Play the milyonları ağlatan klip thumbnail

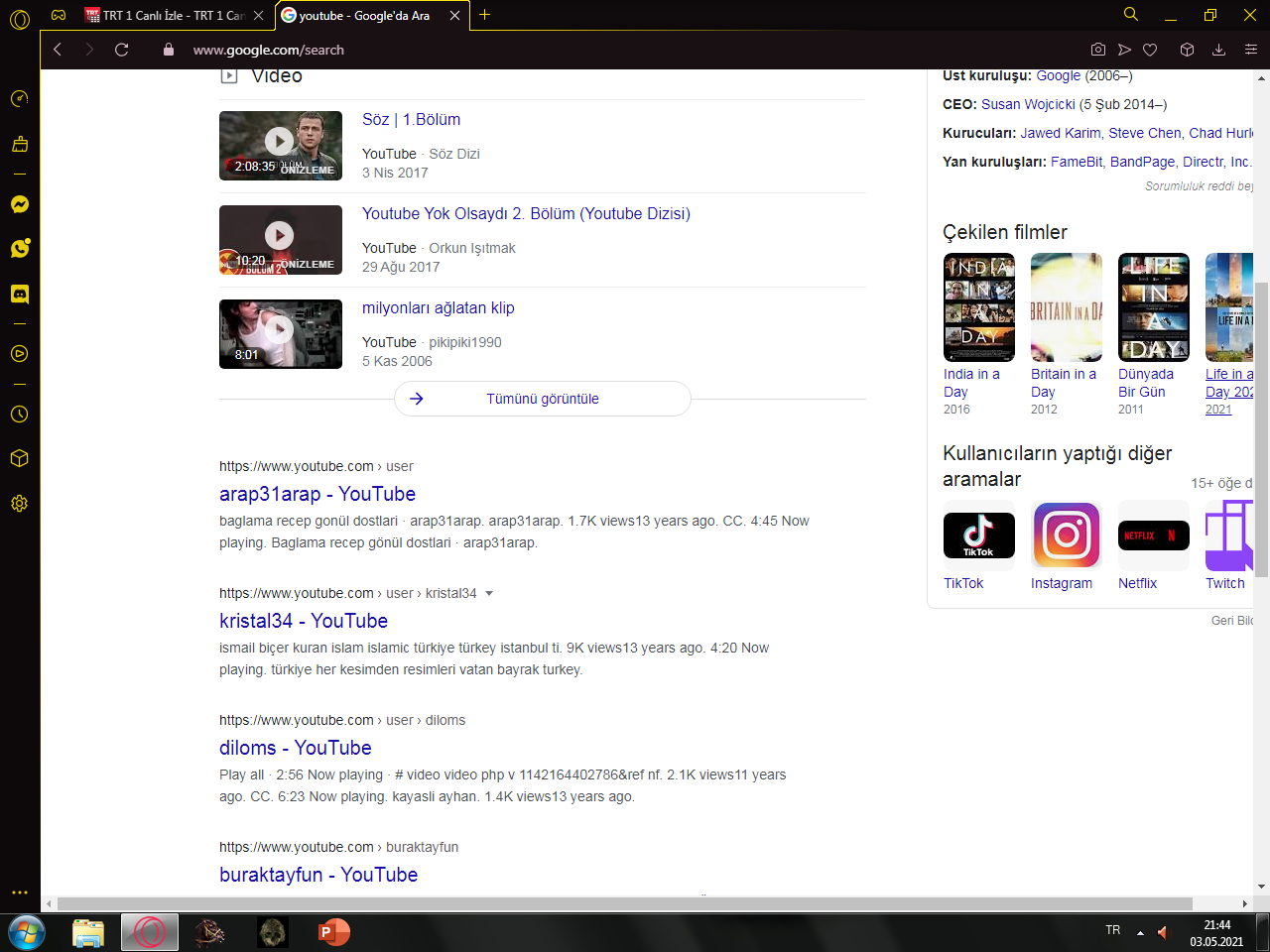click(281, 334)
